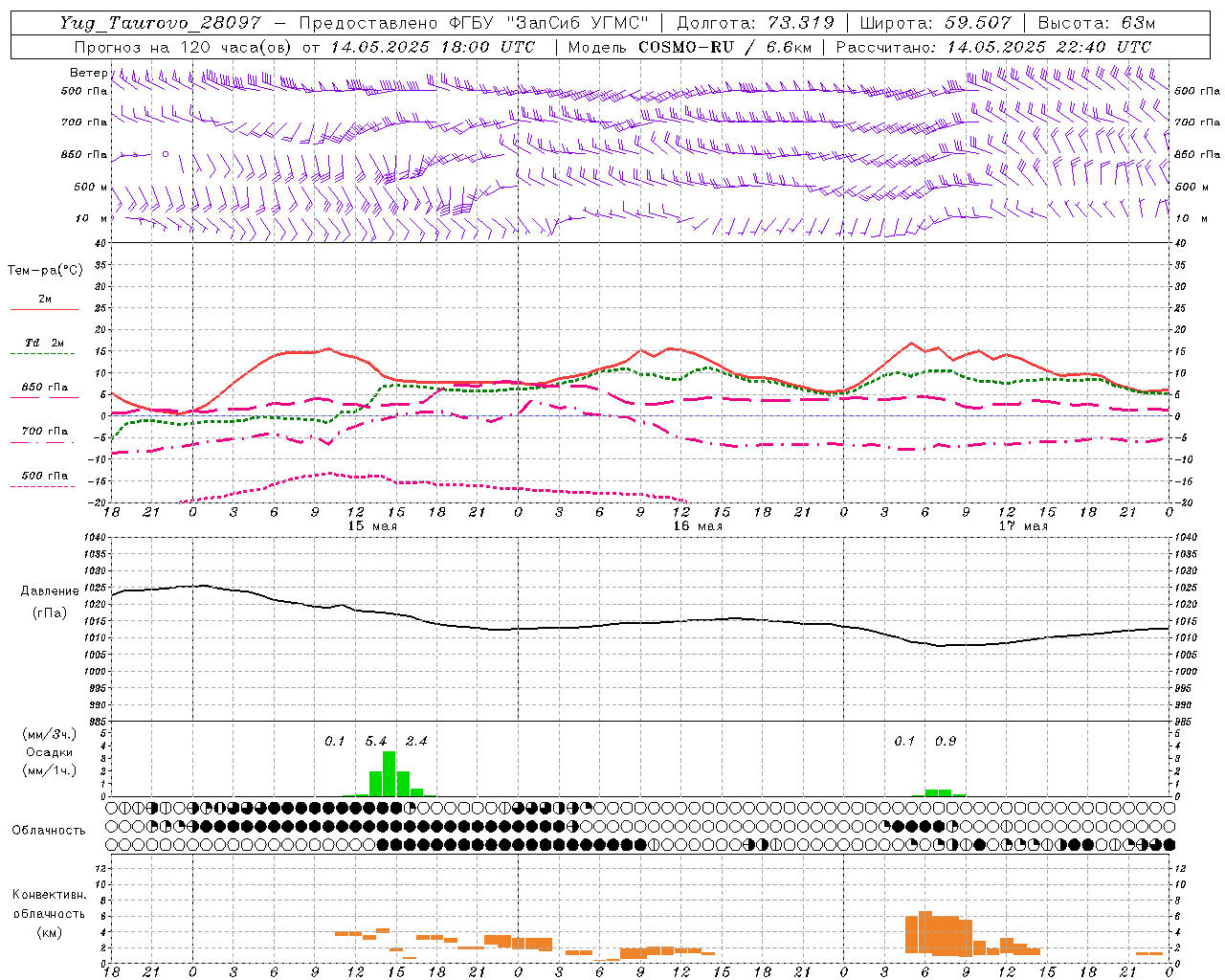Image resolution: width=1225 pixels, height=980 pixels.
Task: Click the Рассчитано: 14.05.2025 22:40 UTC text
Action: pos(993,47)
